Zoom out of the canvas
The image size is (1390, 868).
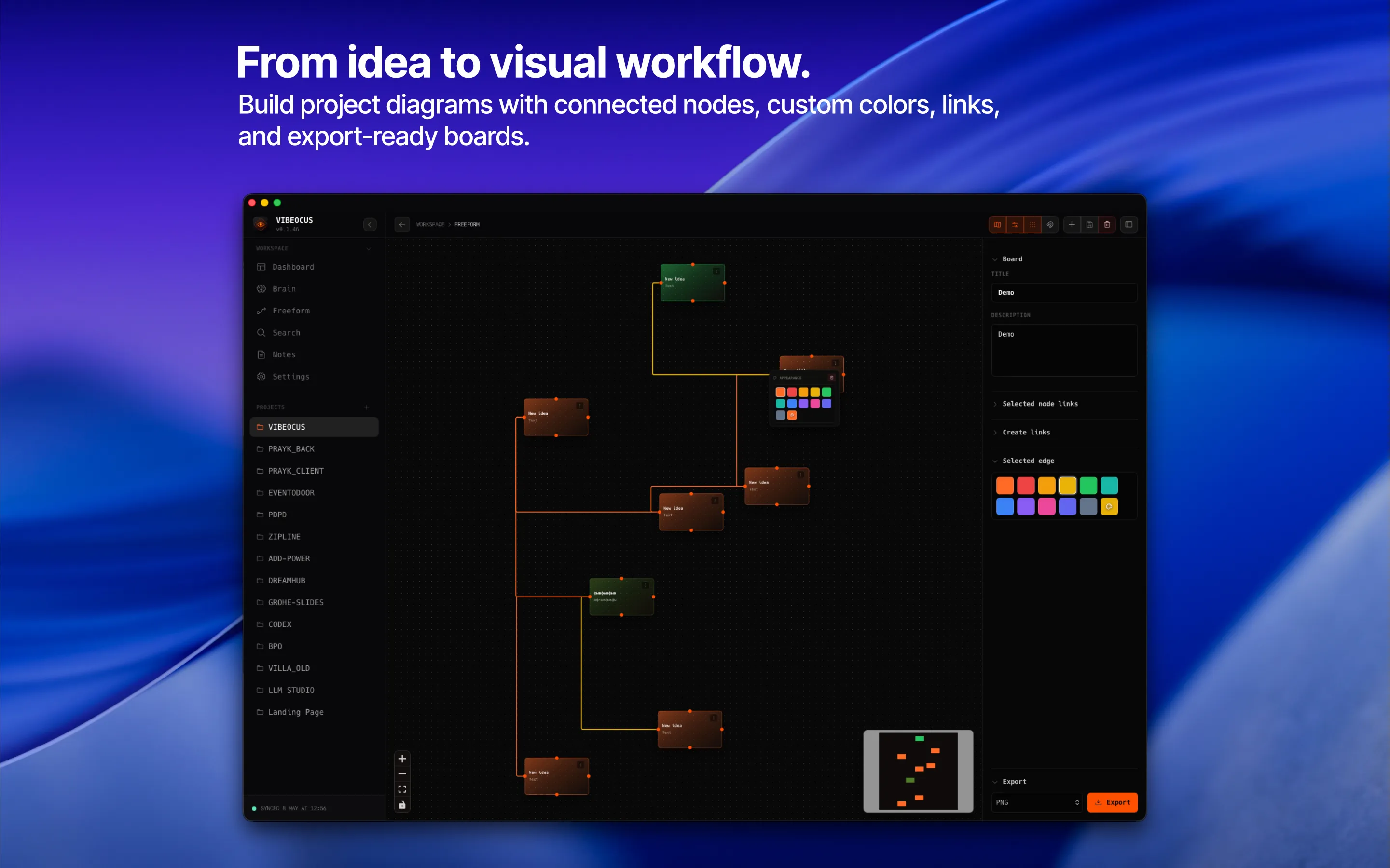pyautogui.click(x=402, y=774)
